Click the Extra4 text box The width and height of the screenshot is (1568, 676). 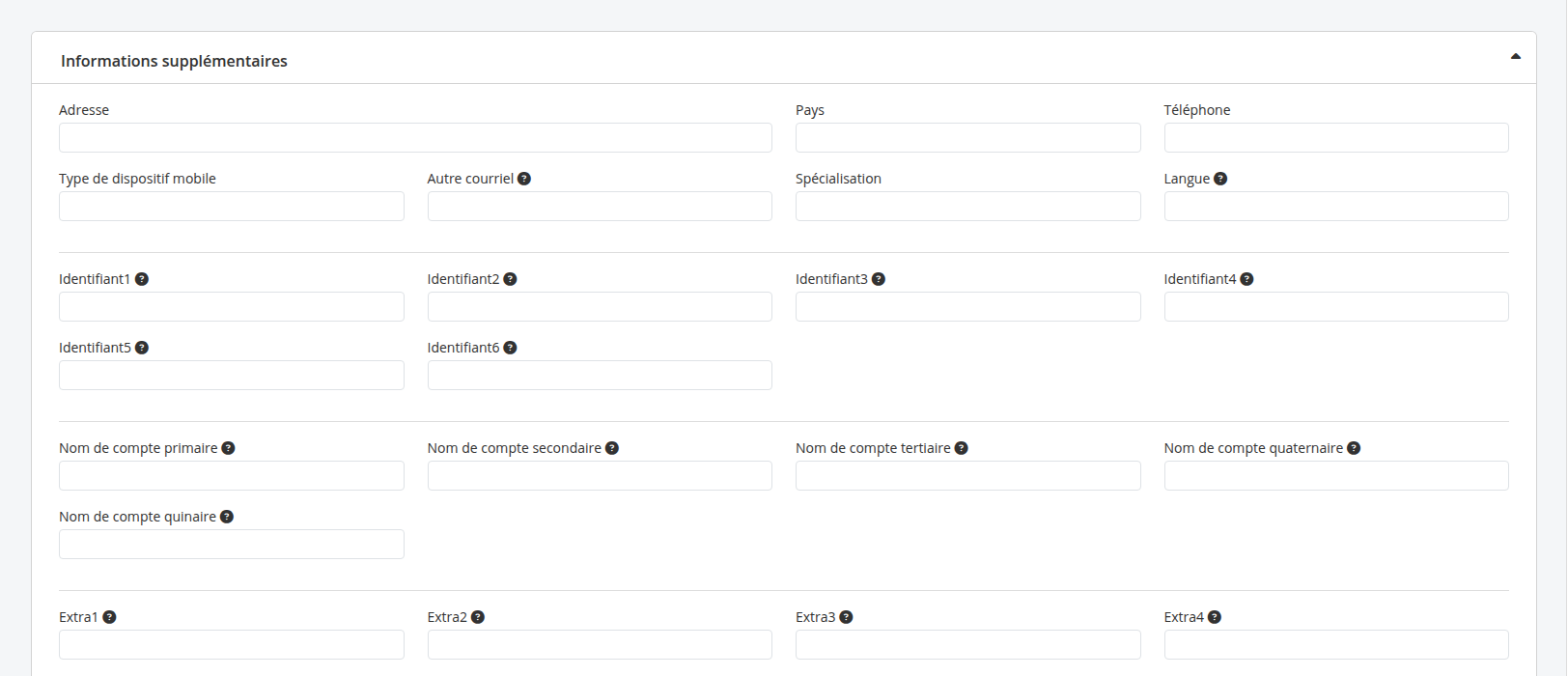[1336, 645]
